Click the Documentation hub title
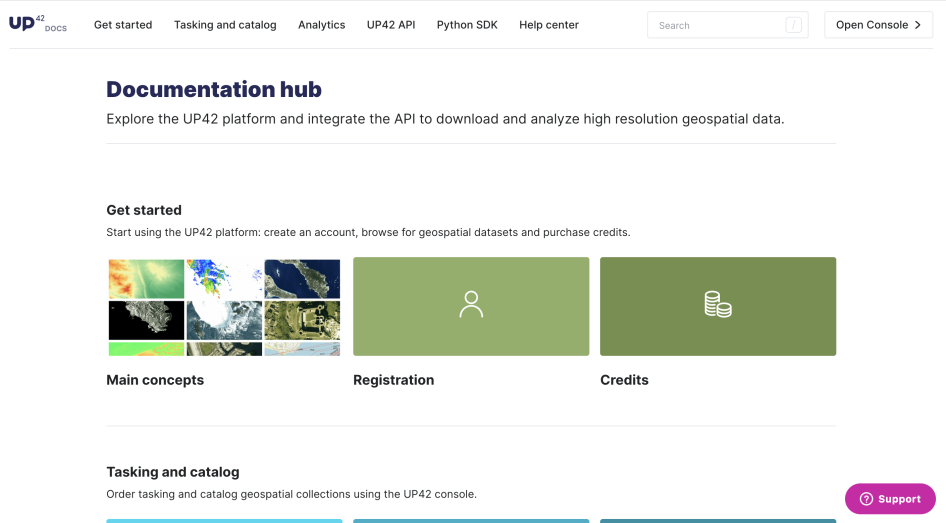This screenshot has height=523, width=946. (x=214, y=89)
